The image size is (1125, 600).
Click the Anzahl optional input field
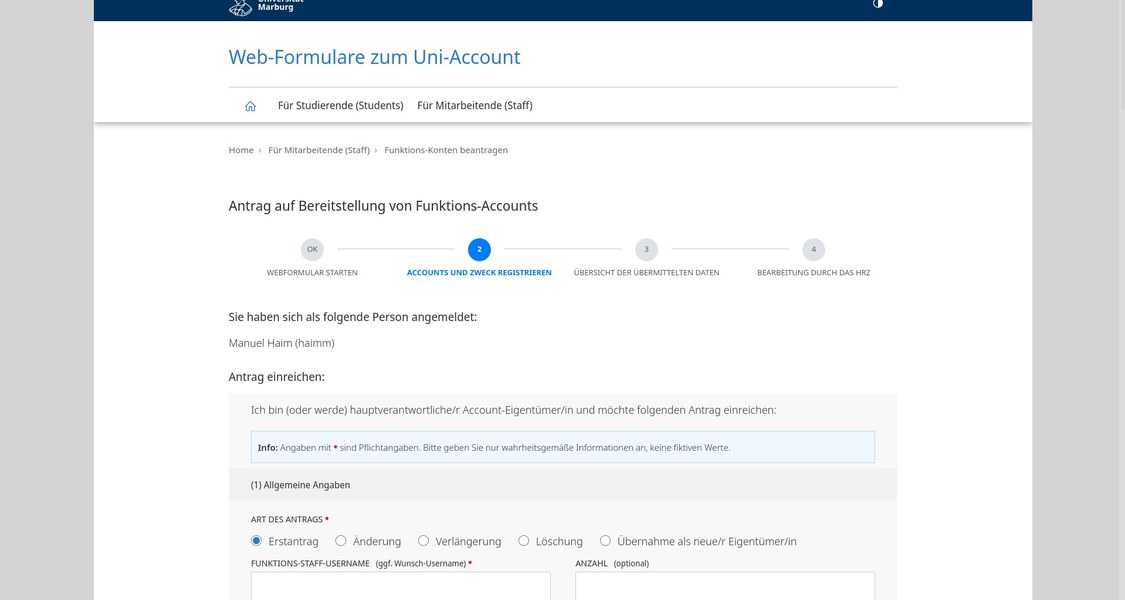pyautogui.click(x=725, y=586)
